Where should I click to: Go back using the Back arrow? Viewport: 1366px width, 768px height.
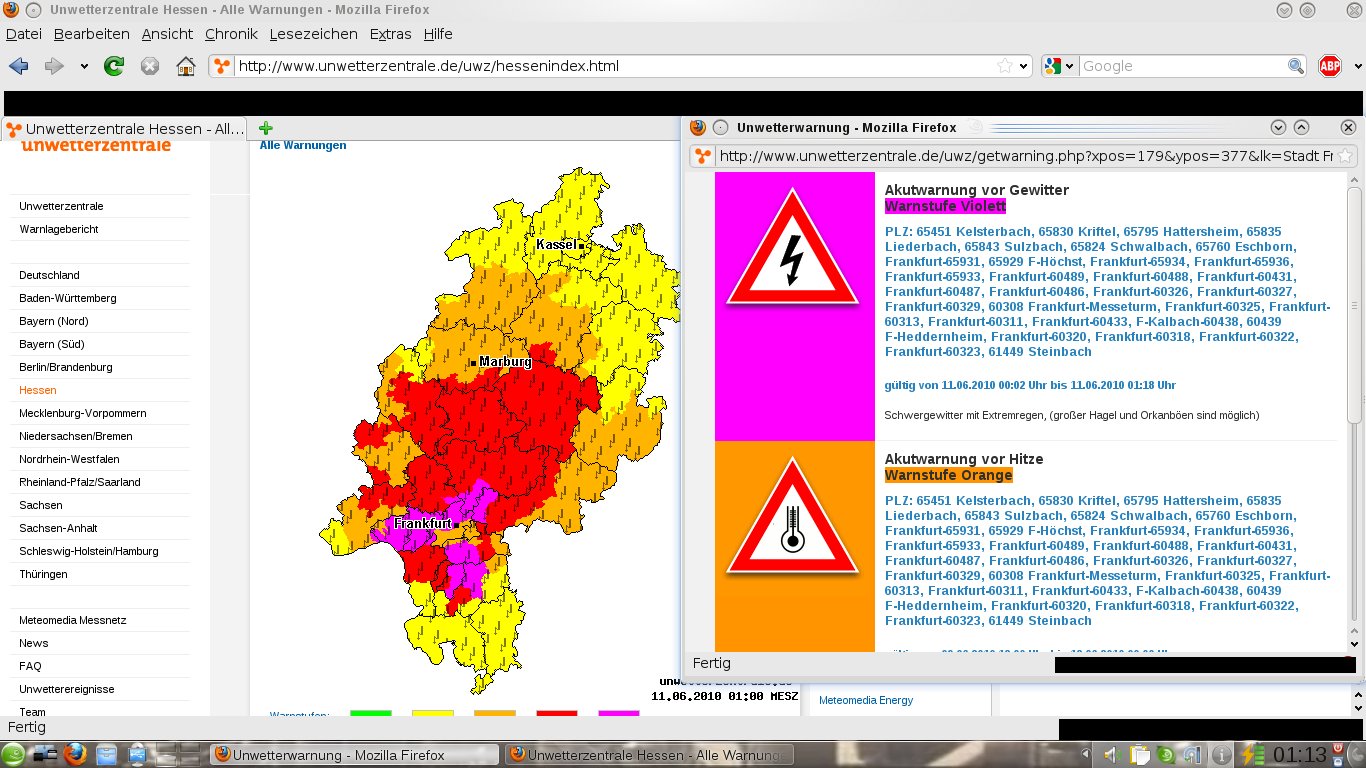tap(18, 66)
